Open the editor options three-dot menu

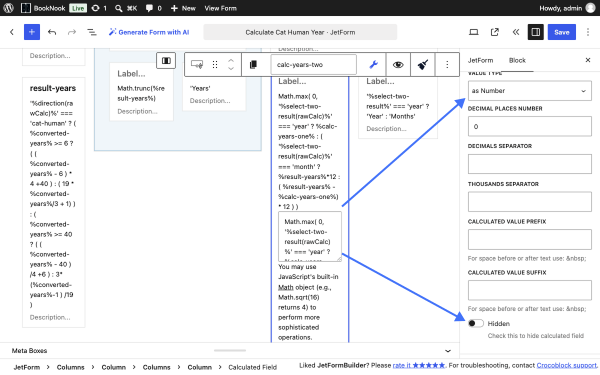click(x=588, y=32)
